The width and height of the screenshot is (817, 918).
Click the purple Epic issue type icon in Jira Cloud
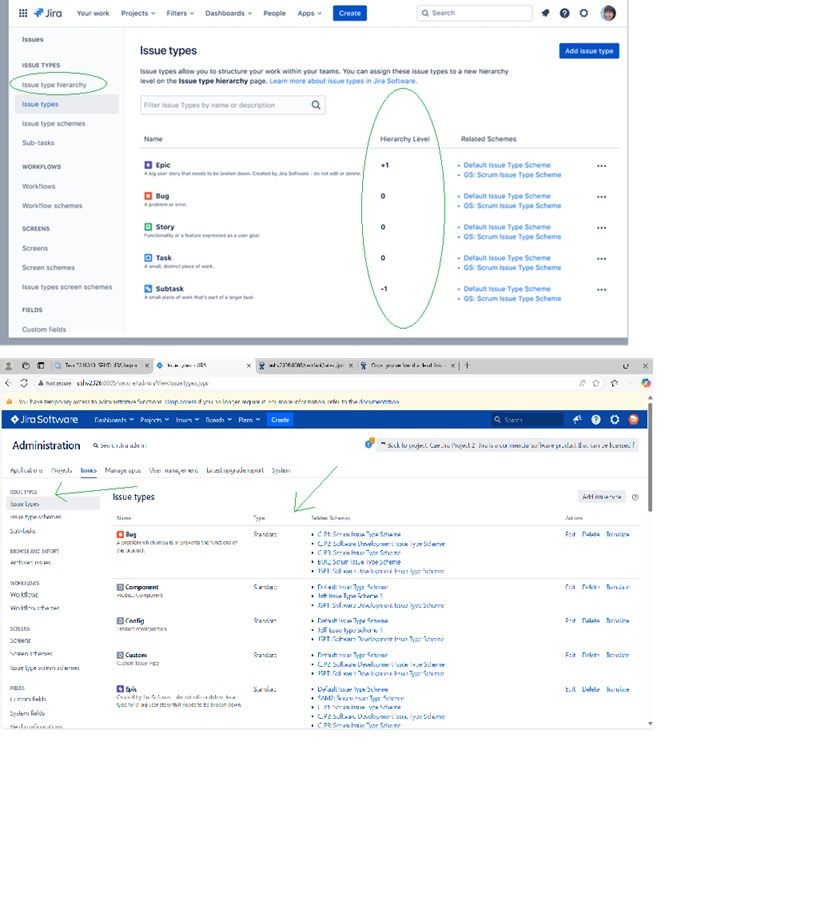(x=148, y=165)
